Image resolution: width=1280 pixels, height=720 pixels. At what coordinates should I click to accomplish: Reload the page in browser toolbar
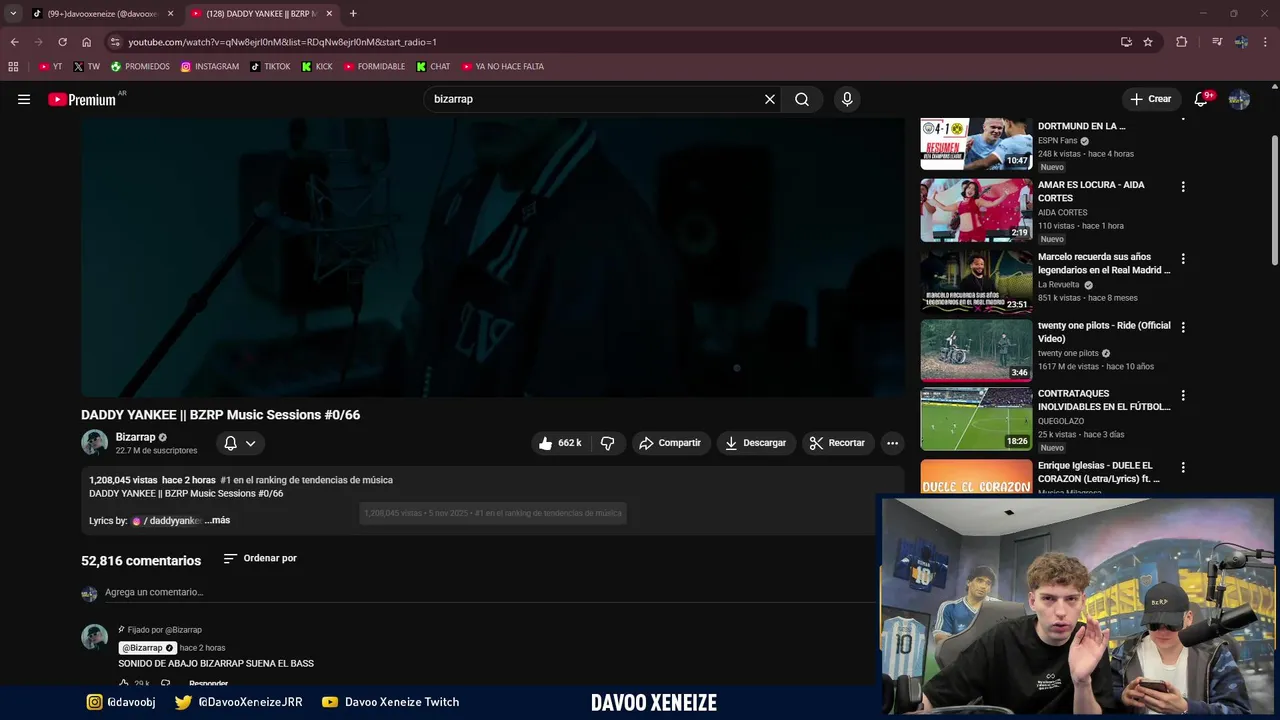point(62,42)
